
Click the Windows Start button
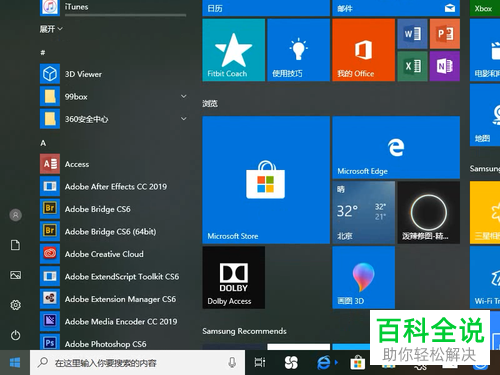(15, 362)
